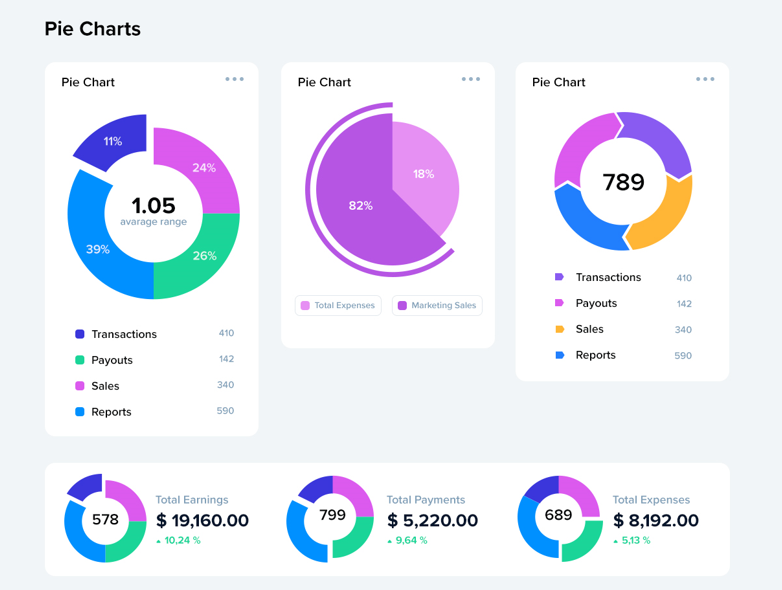
Task: Click the 789 center value in third donut
Action: pyautogui.click(x=623, y=182)
